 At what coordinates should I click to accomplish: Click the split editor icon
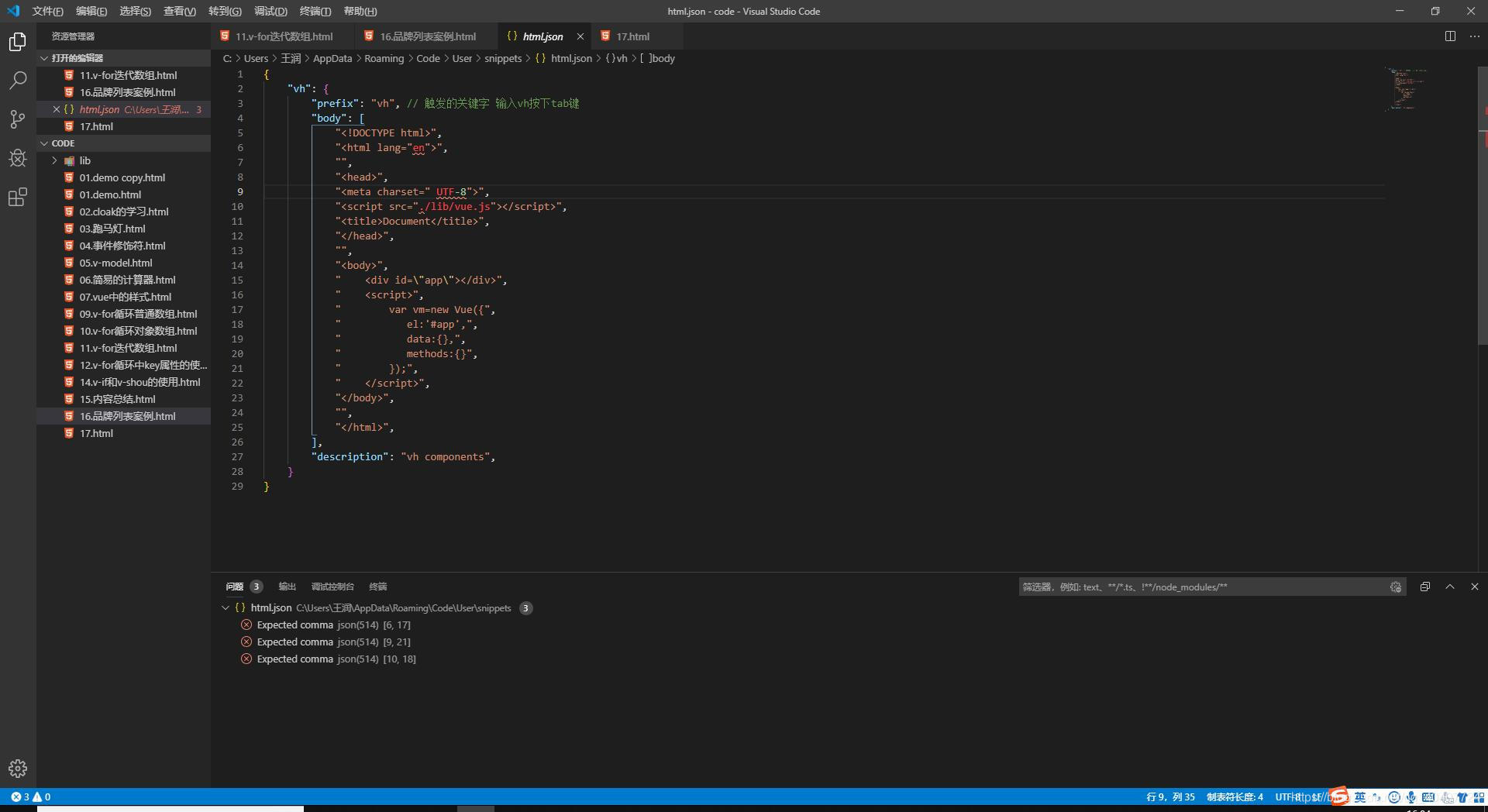click(1450, 36)
